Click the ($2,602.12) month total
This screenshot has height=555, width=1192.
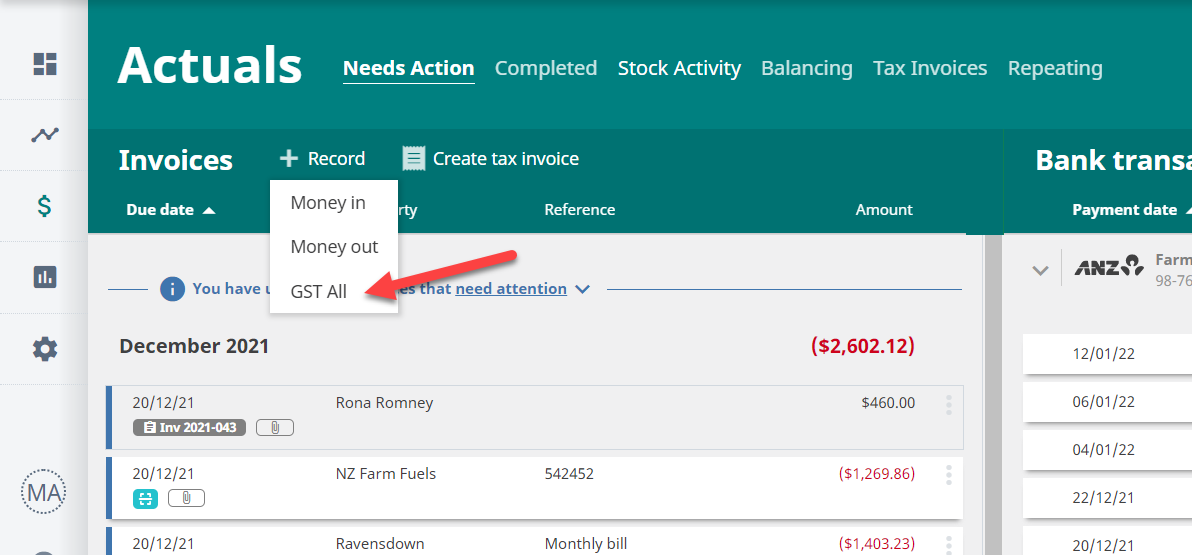(x=862, y=346)
